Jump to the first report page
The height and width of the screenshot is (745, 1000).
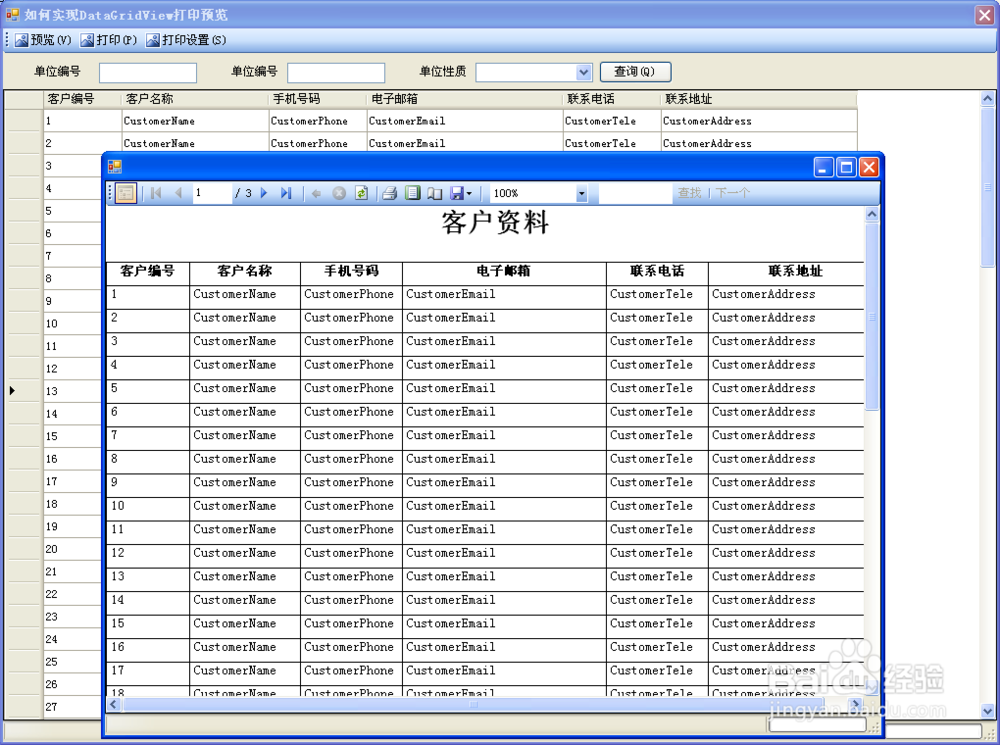point(155,193)
